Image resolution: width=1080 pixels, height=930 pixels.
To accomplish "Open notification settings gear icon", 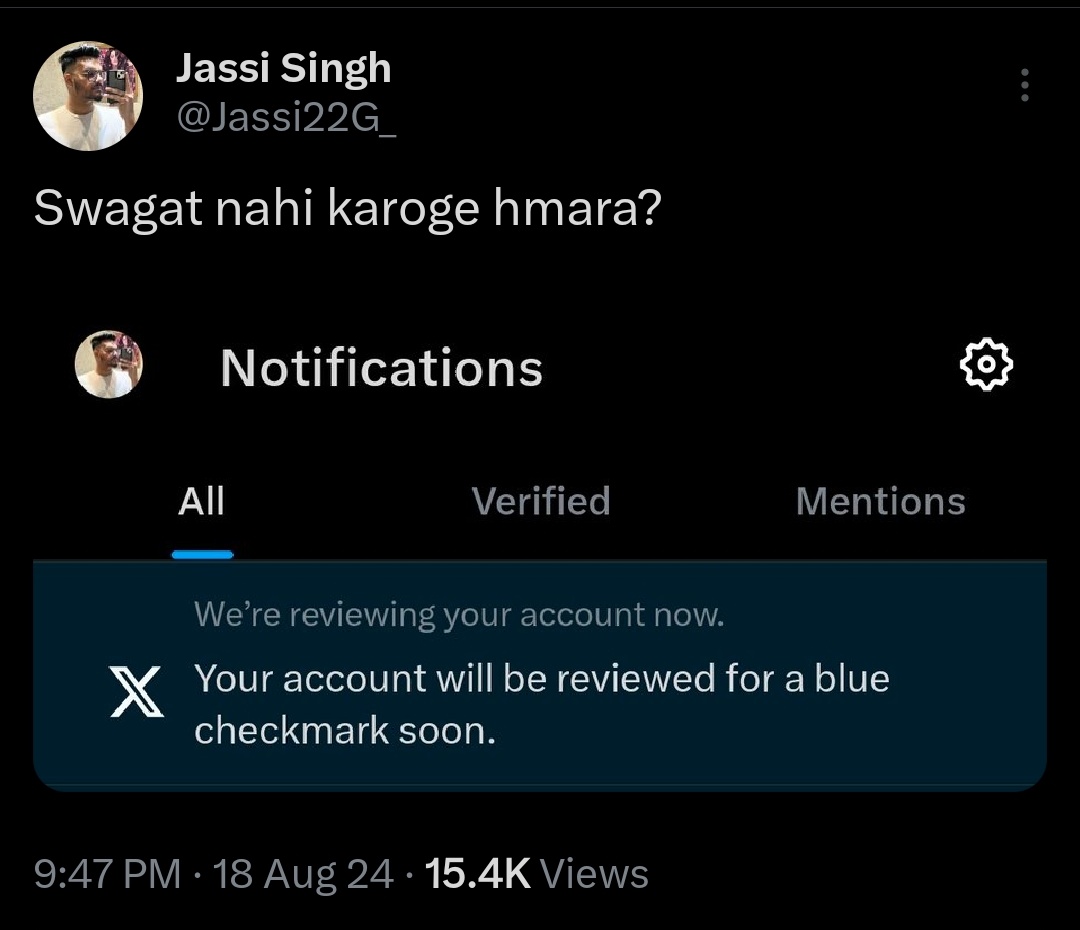I will [986, 364].
